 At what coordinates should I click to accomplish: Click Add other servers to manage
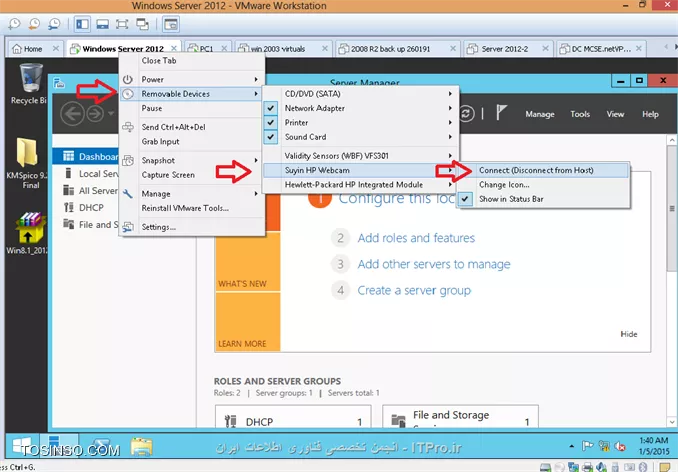[434, 264]
